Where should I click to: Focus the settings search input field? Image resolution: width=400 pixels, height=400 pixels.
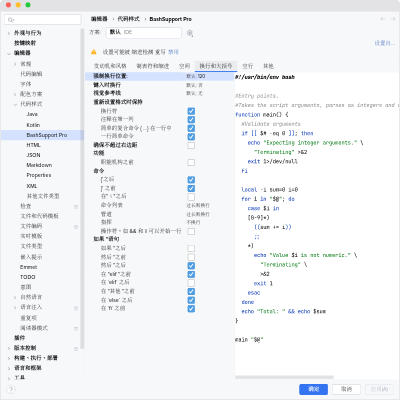point(43,20)
